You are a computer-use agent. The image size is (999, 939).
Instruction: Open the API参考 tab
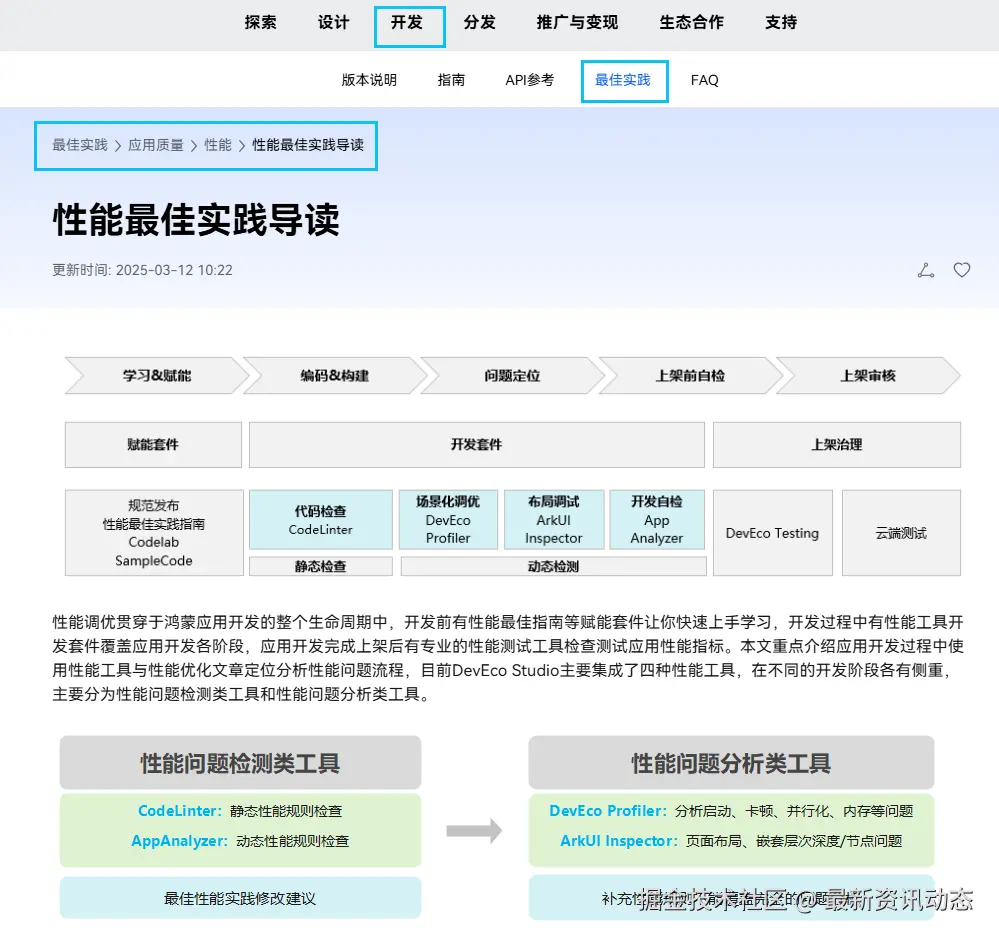pos(529,80)
